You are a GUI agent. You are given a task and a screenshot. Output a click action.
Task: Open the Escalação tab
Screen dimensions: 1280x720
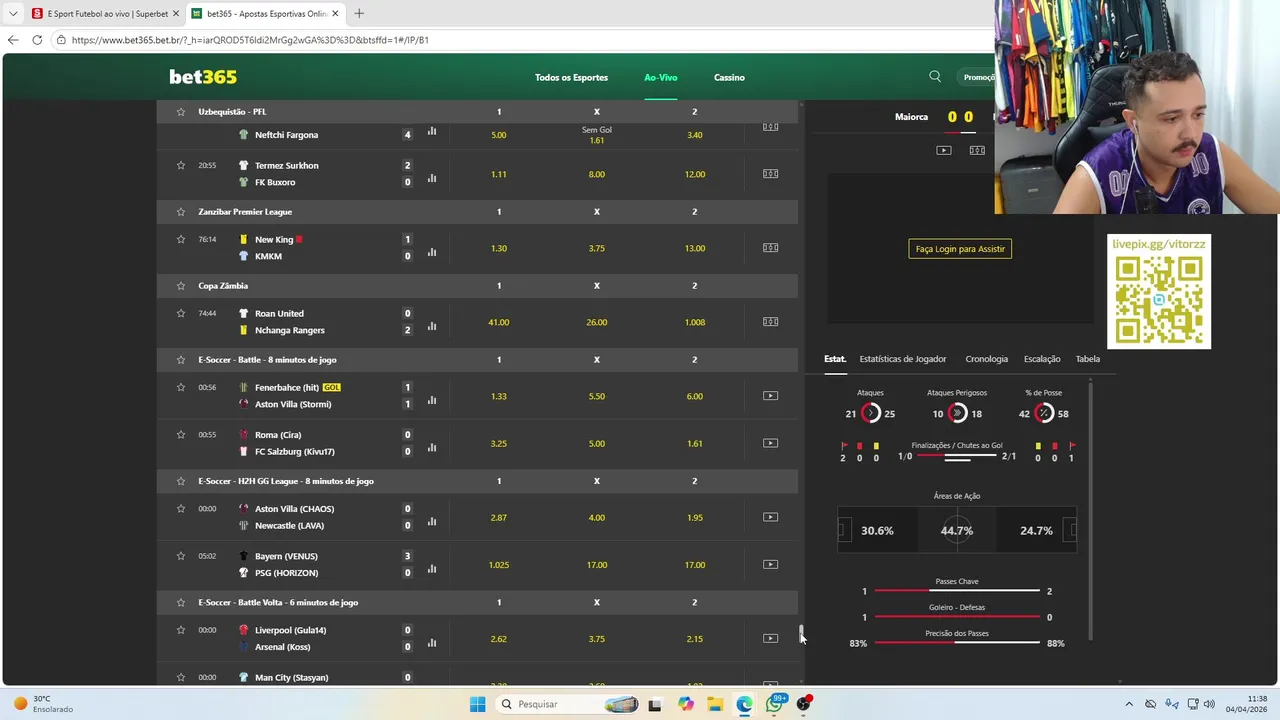point(1042,359)
